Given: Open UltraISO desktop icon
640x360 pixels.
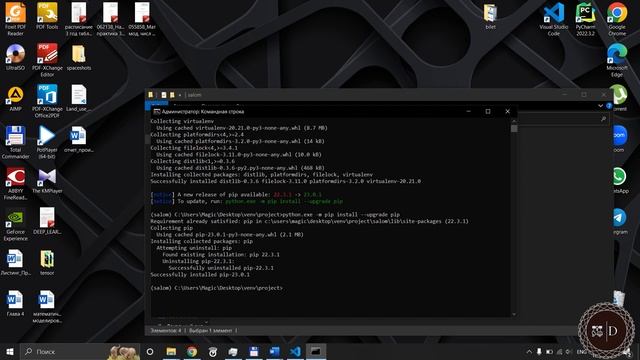Looking at the screenshot, I should coord(16,57).
